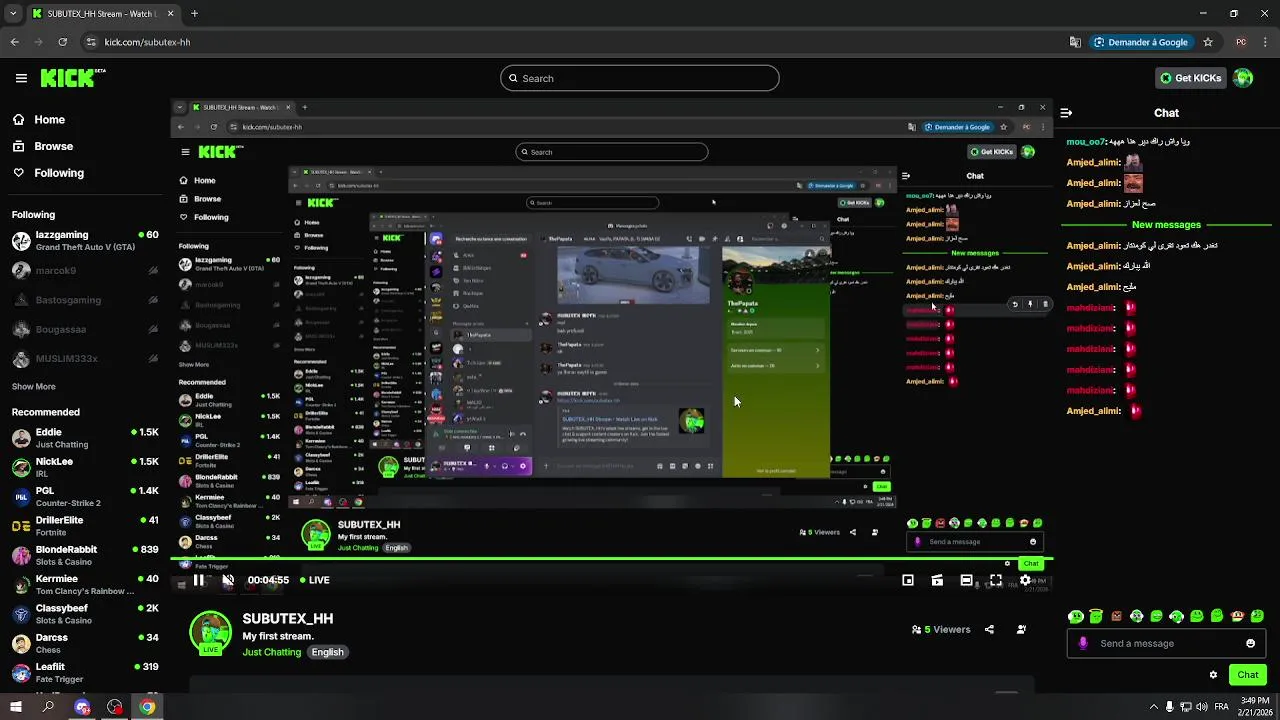This screenshot has height=720, width=1280.
Task: Enable mini player mode
Action: 908,580
